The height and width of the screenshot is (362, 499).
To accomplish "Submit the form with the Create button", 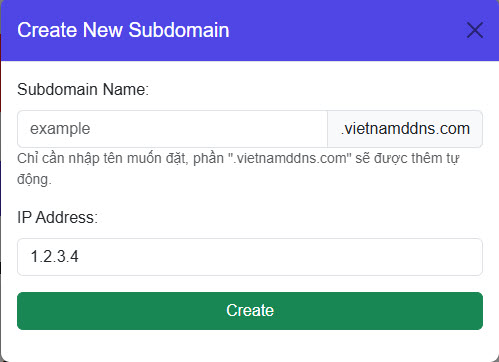I will coord(250,311).
